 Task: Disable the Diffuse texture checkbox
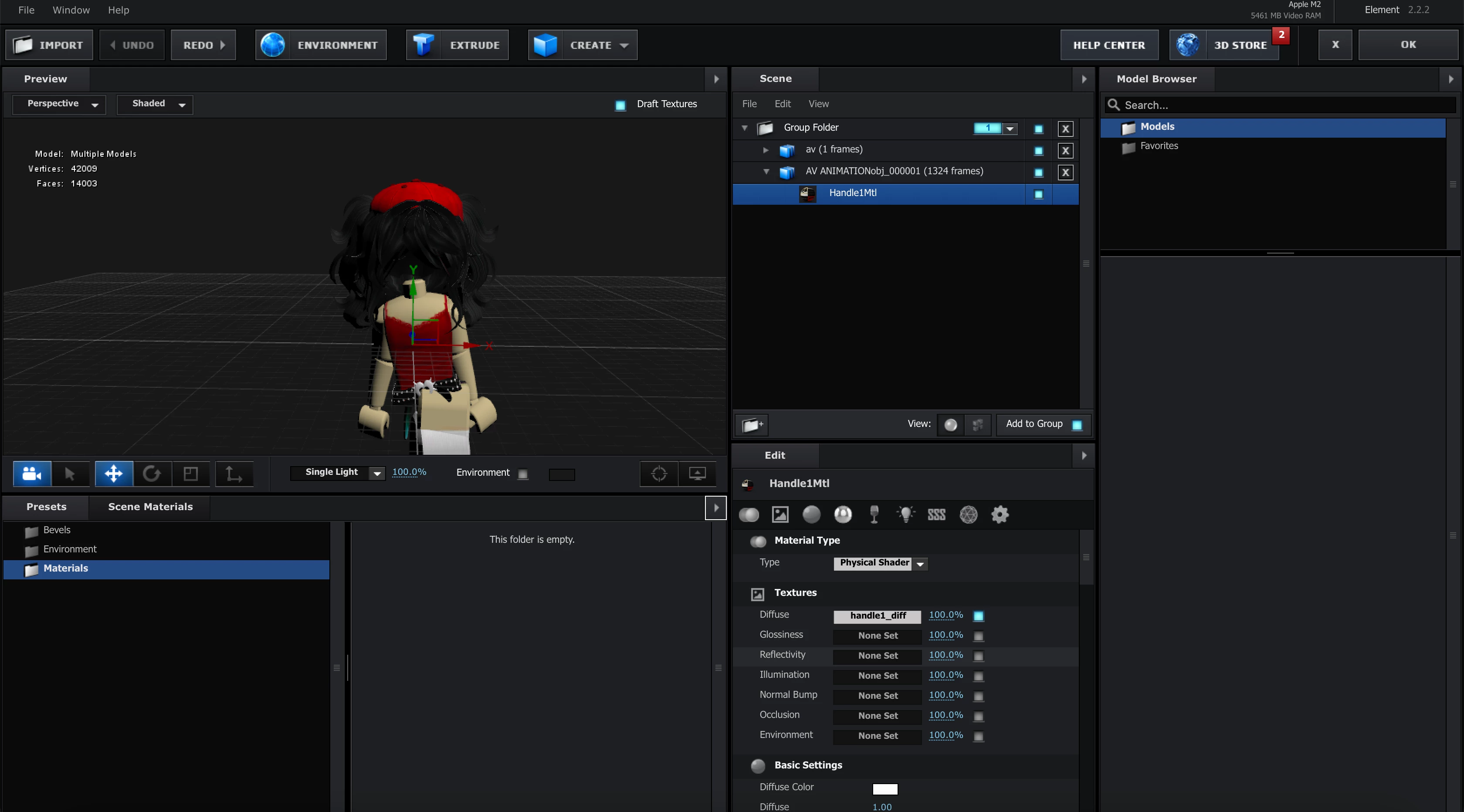point(978,616)
